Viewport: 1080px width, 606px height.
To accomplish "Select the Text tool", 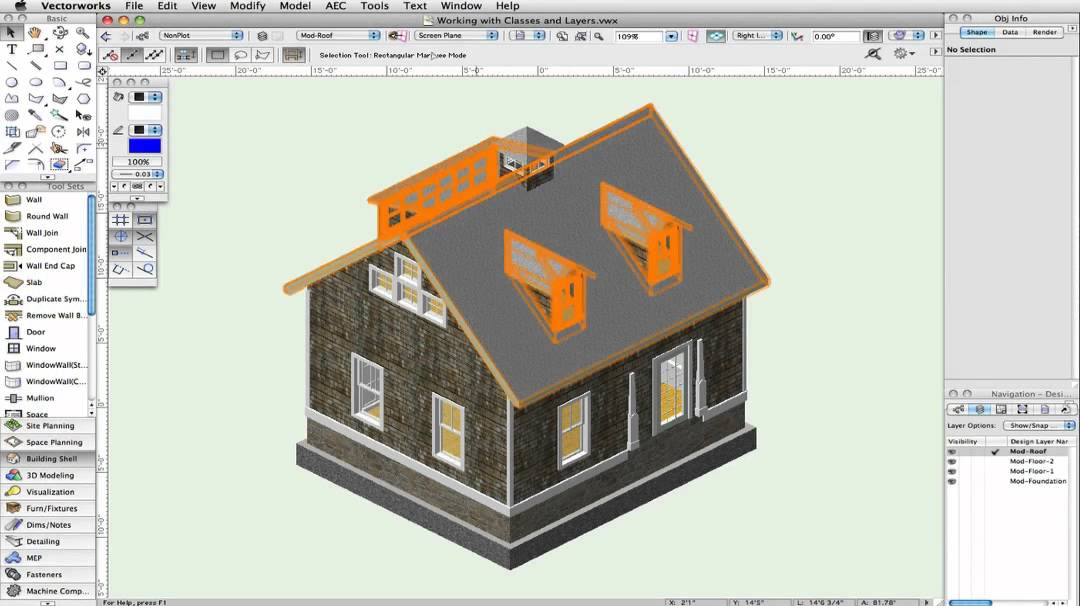I will click(x=11, y=49).
